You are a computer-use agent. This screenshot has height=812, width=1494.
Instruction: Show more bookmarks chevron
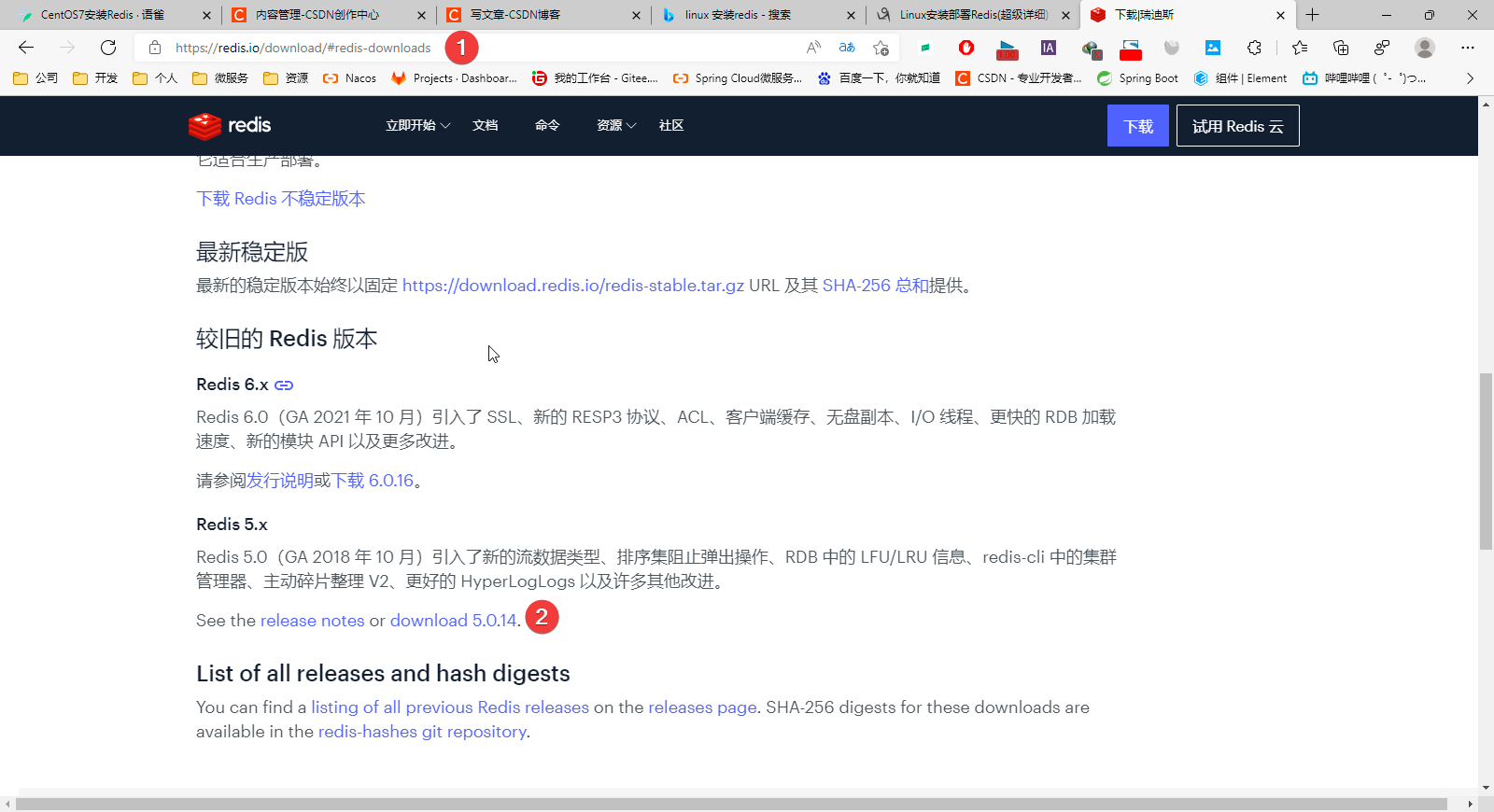coord(1470,78)
